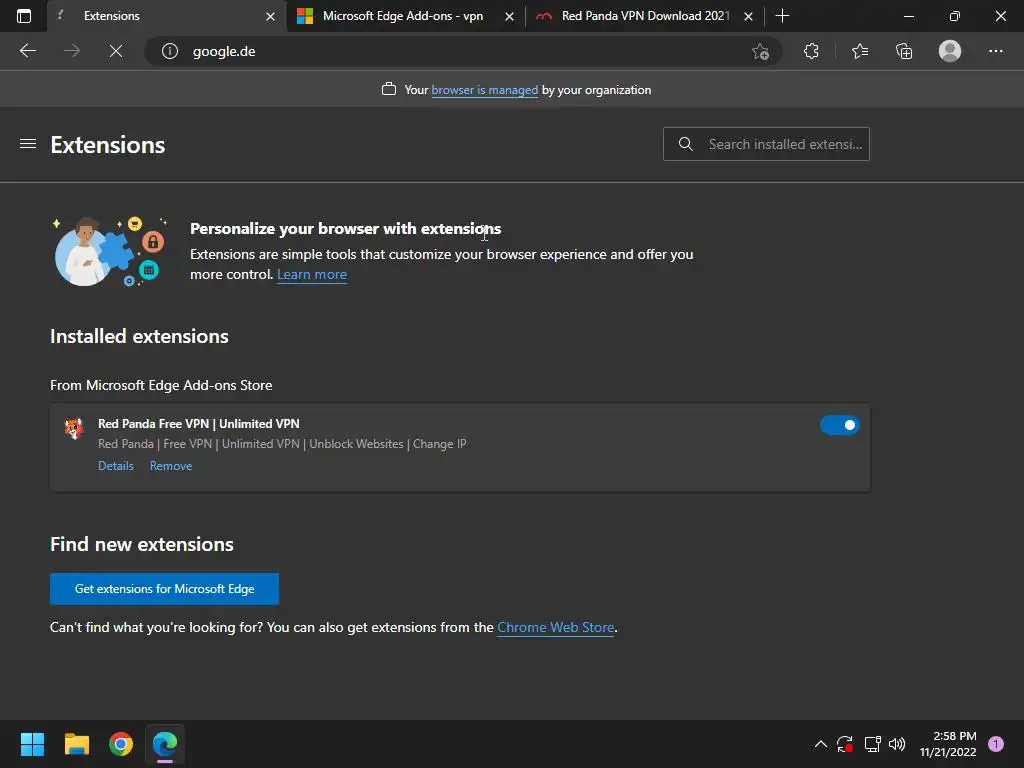Viewport: 1024px width, 768px height.
Task: Close the Extensions tab
Action: pyautogui.click(x=270, y=16)
